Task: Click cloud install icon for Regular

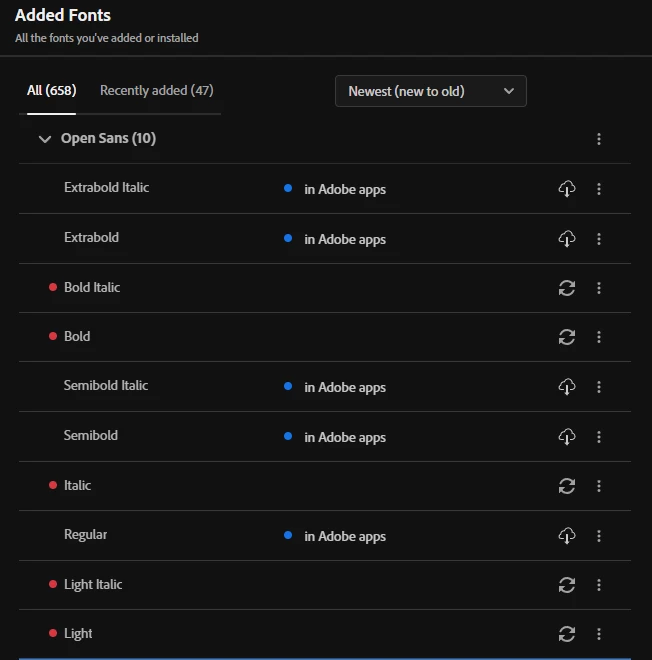Action: click(567, 536)
